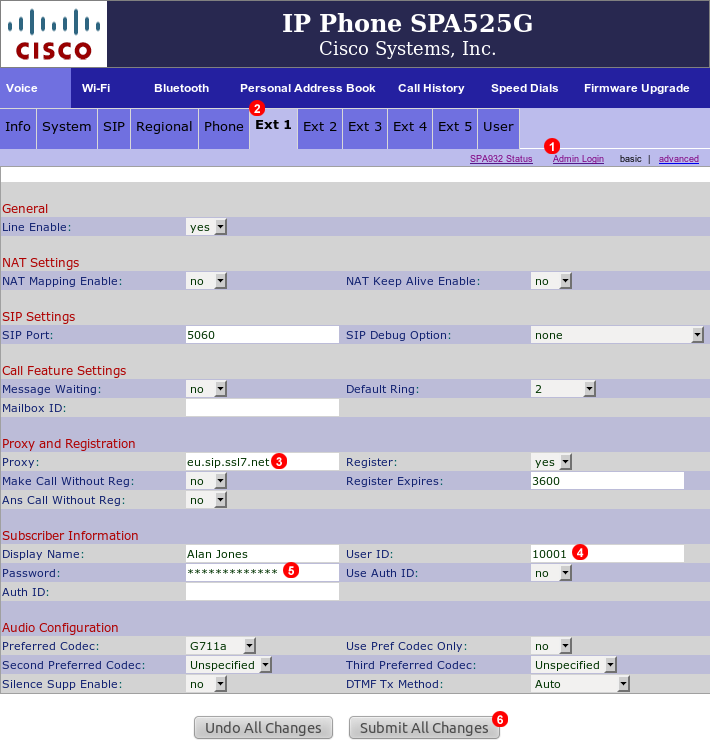Switch to advanced view link
This screenshot has width=710, height=749.
point(678,159)
